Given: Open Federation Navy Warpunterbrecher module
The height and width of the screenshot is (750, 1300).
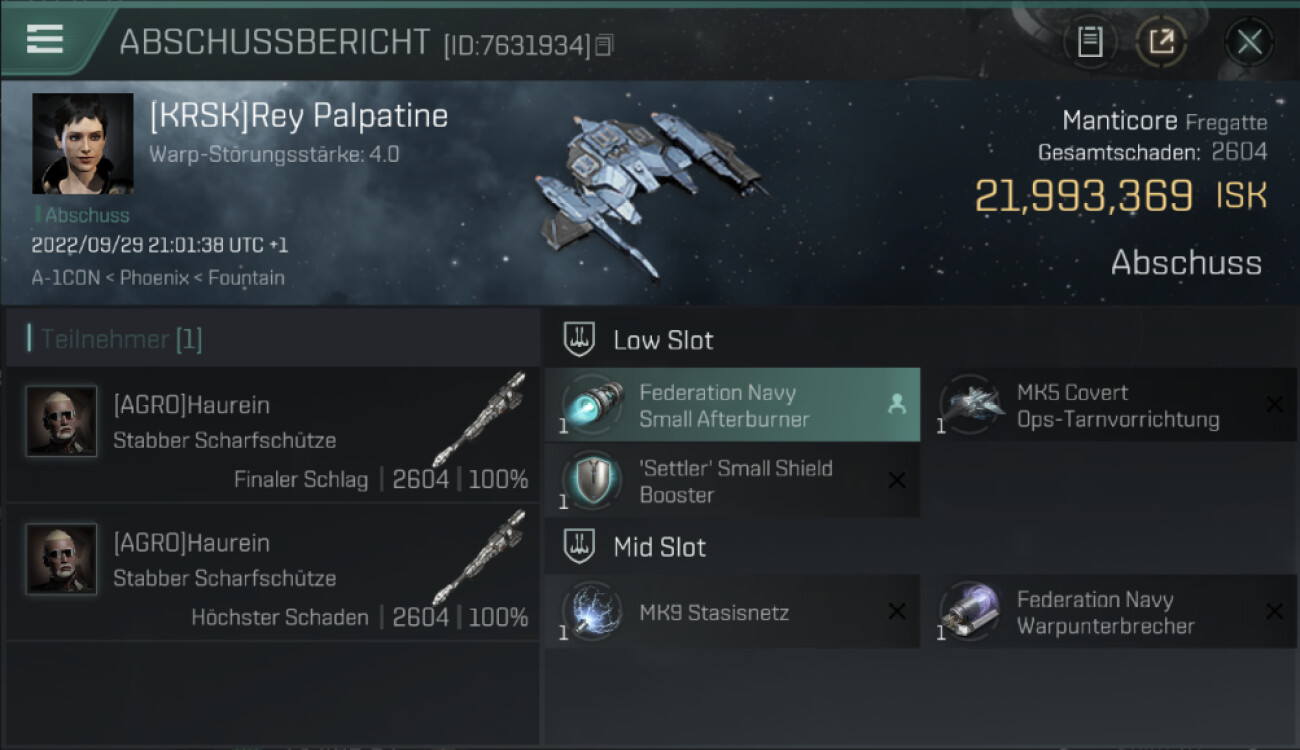Looking at the screenshot, I should [x=1116, y=611].
